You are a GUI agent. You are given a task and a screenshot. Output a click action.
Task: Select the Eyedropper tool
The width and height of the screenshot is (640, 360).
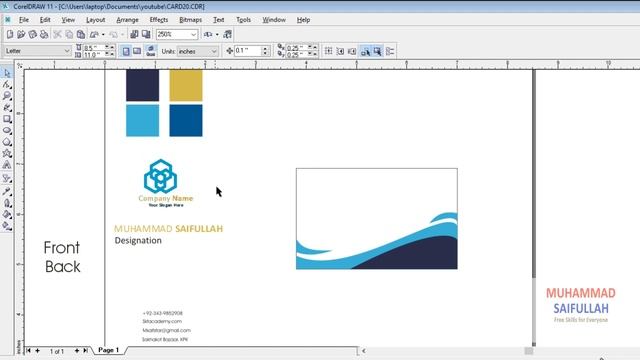7,191
